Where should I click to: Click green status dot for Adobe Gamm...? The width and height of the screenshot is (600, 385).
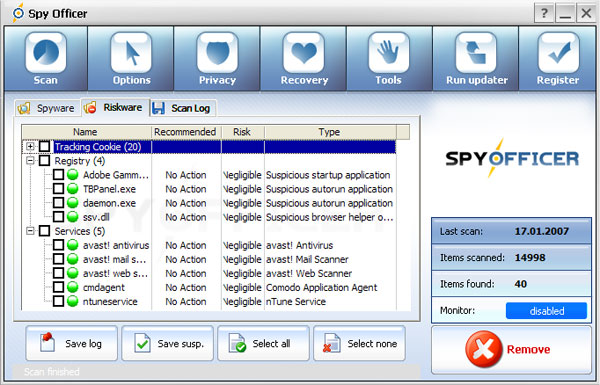[x=72, y=175]
